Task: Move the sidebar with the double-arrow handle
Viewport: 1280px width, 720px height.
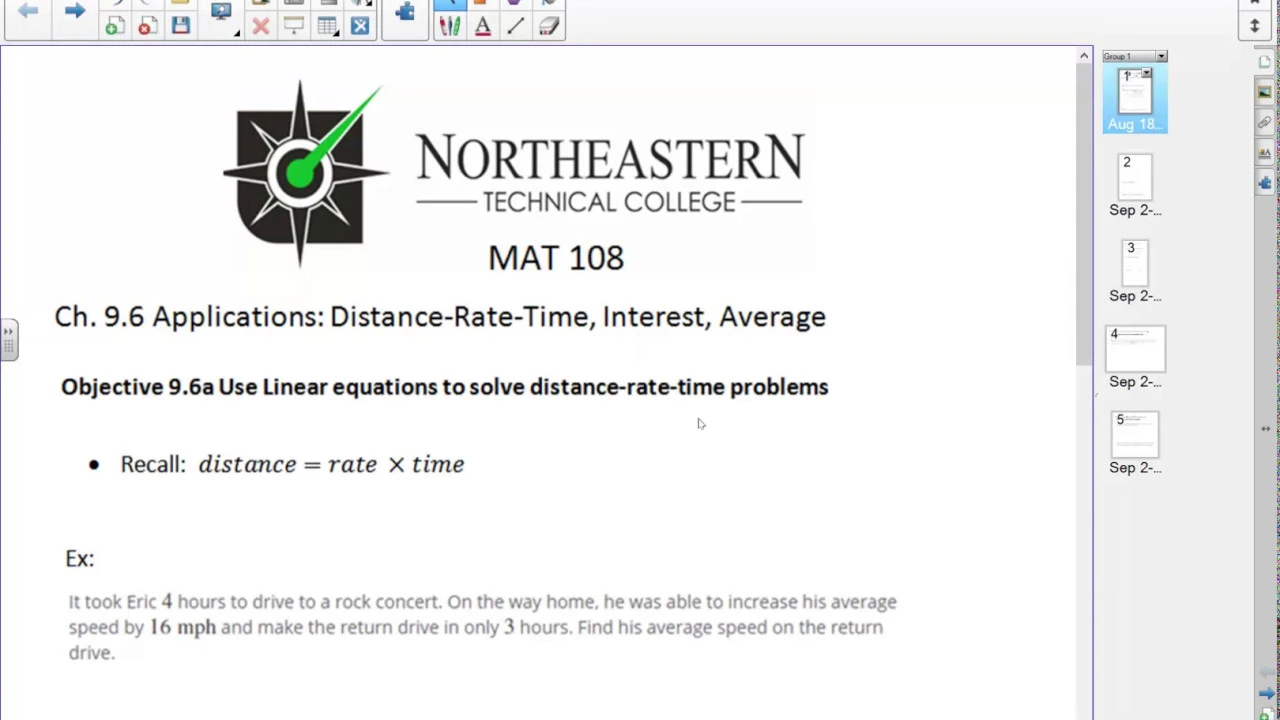Action: (1265, 429)
